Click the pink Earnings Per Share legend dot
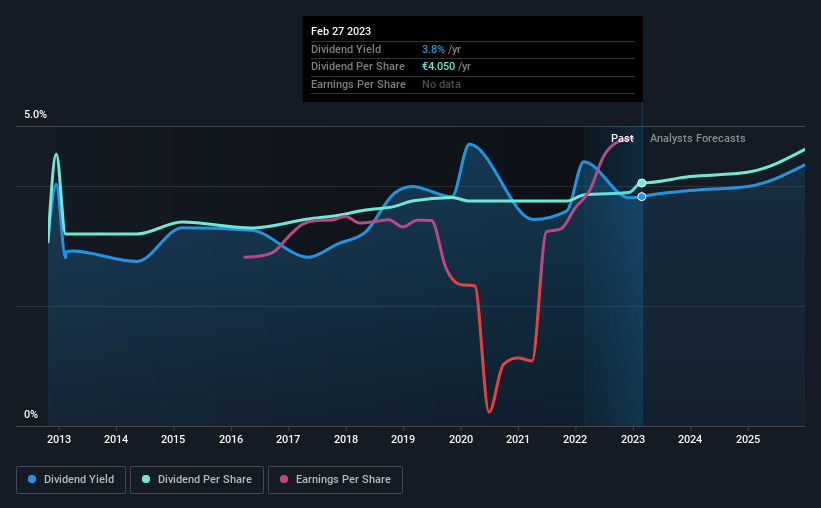 284,479
